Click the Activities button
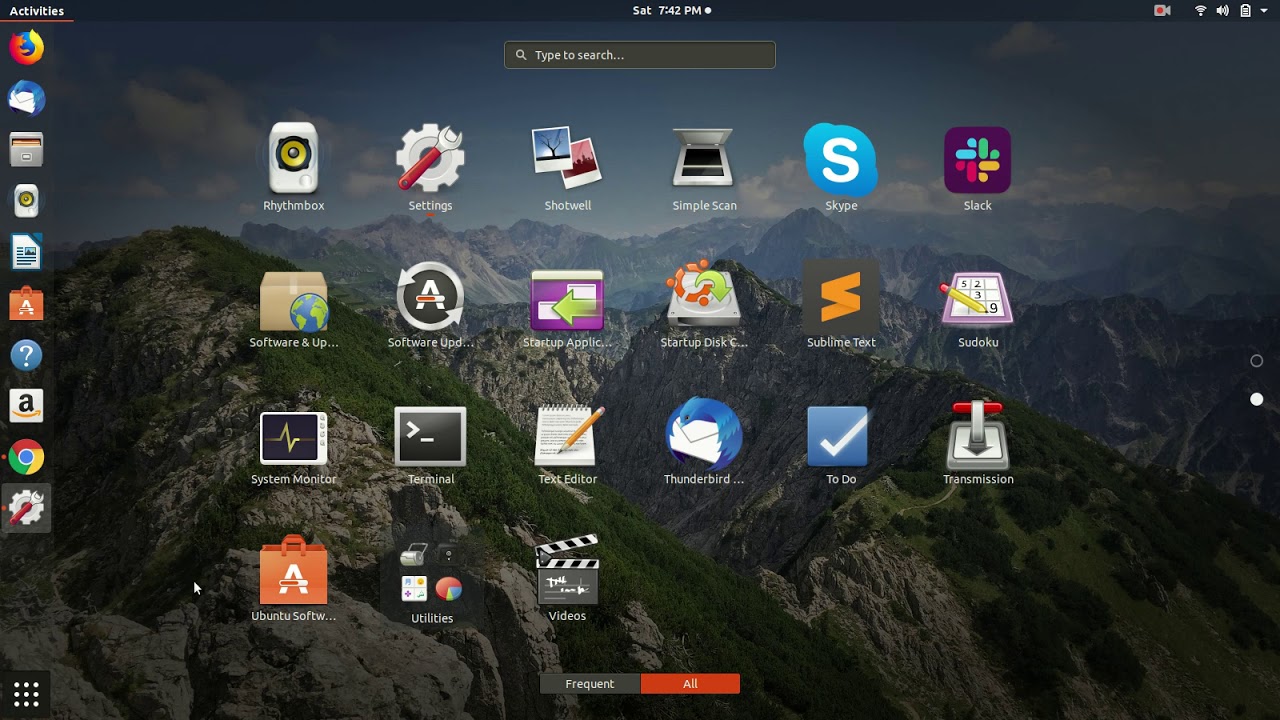 (37, 11)
